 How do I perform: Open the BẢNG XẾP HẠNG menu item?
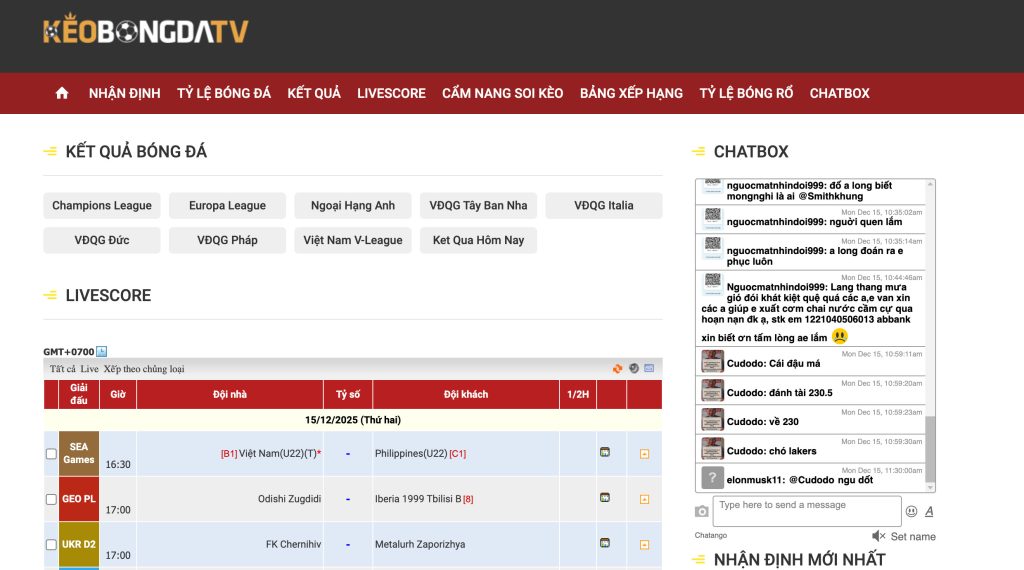click(x=631, y=93)
